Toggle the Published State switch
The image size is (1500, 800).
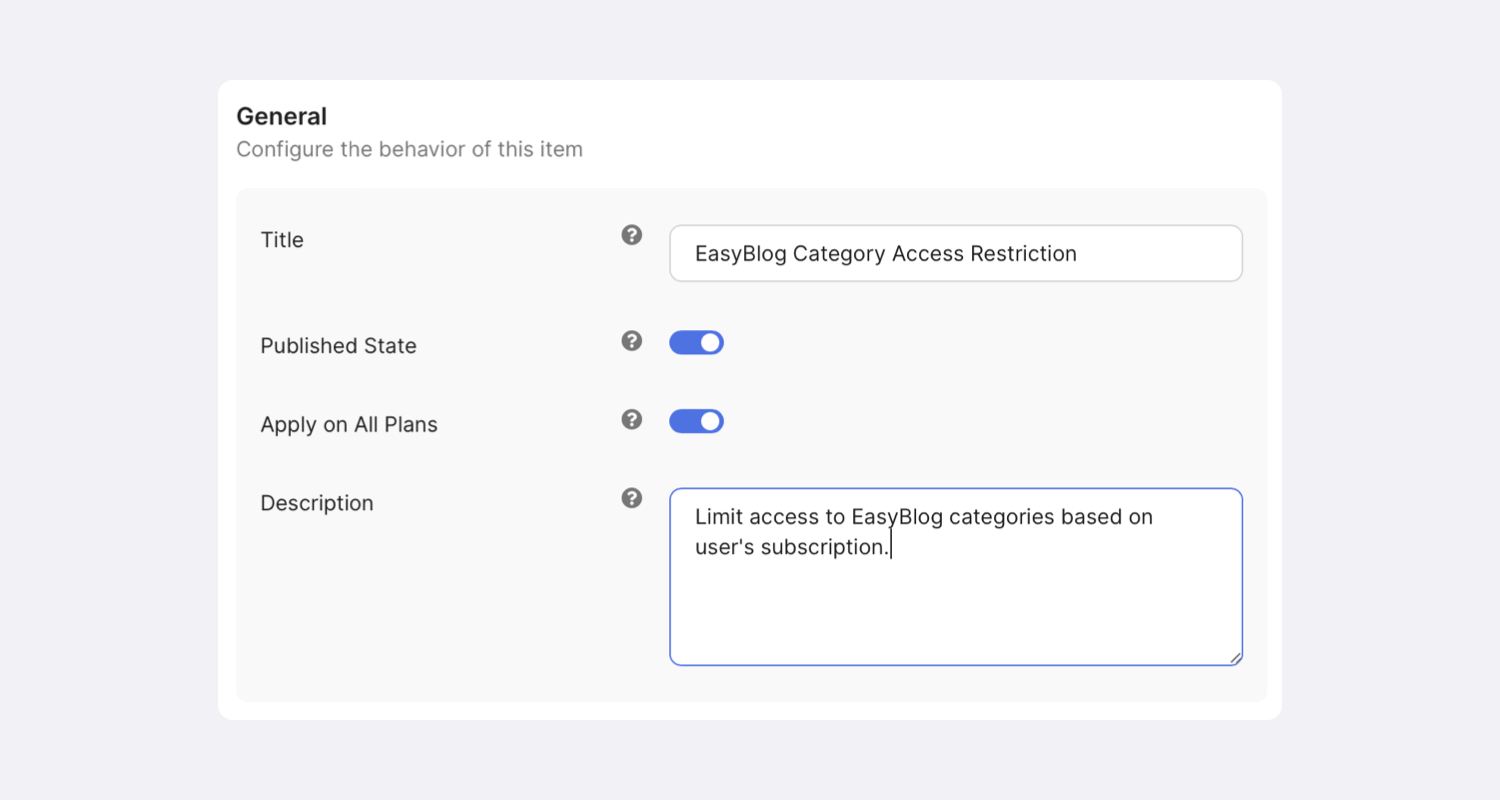pyautogui.click(x=696, y=343)
